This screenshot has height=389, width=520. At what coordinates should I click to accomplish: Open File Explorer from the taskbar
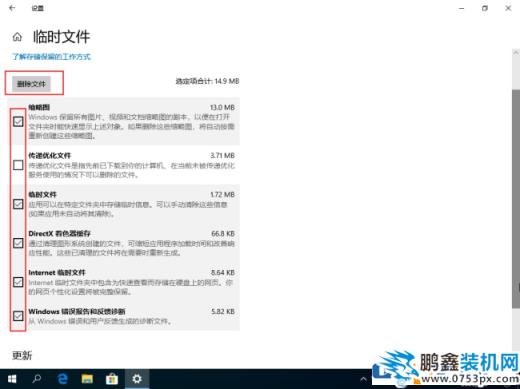coord(87,379)
